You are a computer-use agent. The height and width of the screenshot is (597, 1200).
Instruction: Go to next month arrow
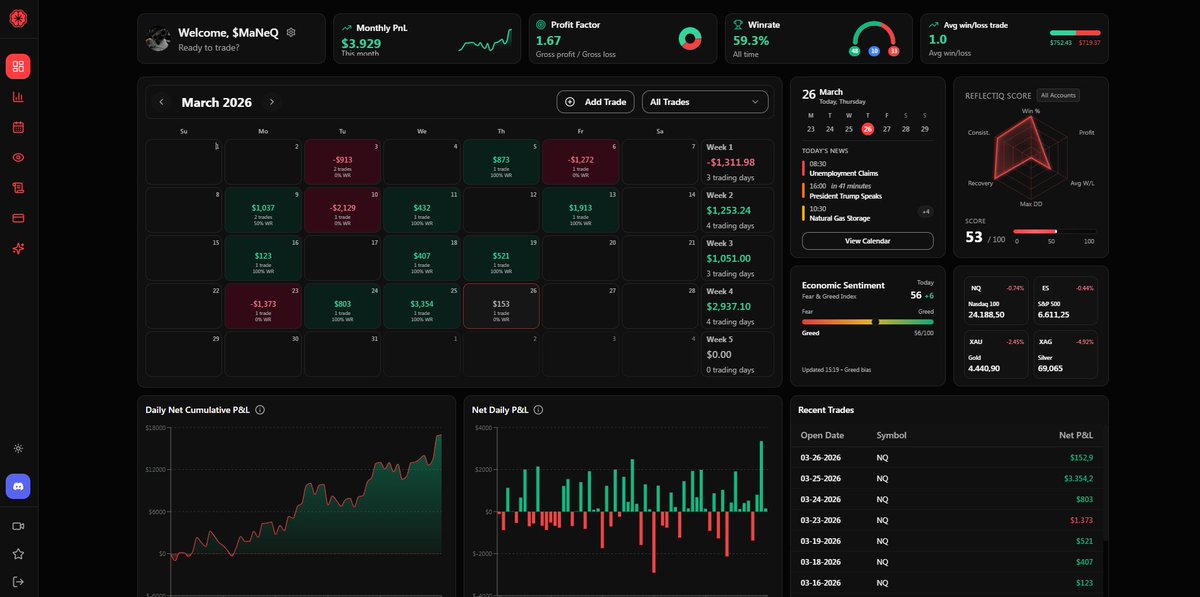coord(271,102)
